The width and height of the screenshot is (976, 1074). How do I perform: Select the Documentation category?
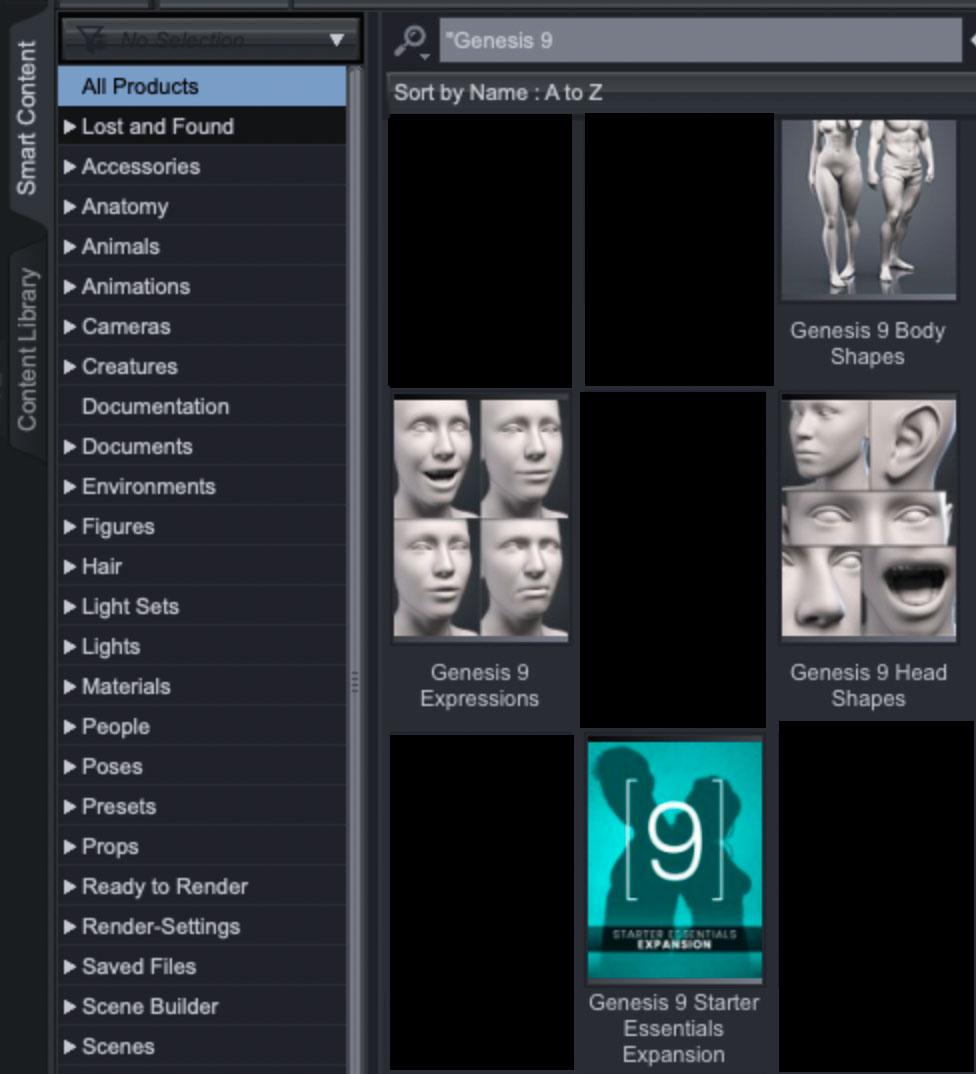(202, 406)
